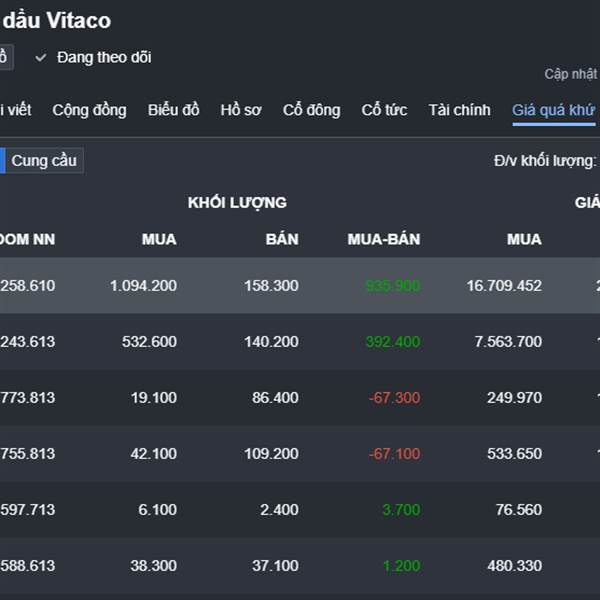600x600 pixels.
Task: Select the Cổ tức tab
Action: coord(384,110)
